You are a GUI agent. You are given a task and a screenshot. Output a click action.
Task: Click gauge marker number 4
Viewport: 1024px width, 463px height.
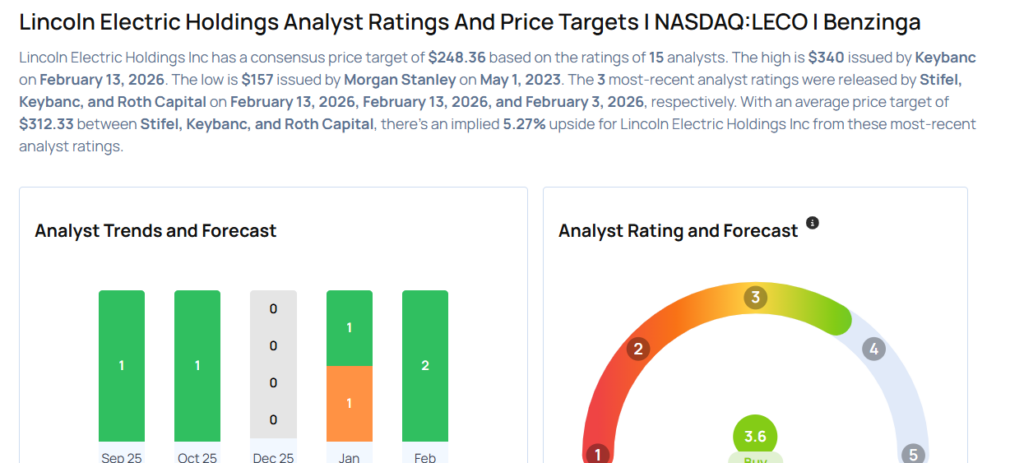click(x=874, y=349)
